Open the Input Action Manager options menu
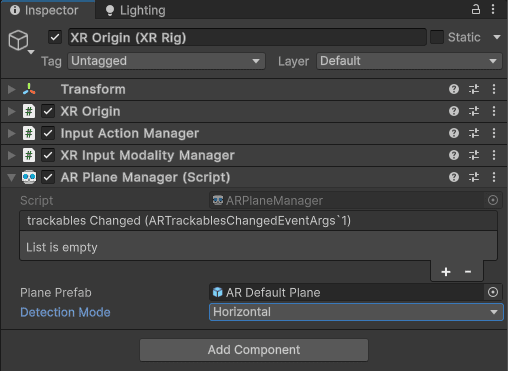Image resolution: width=508 pixels, height=371 pixels. (x=494, y=133)
